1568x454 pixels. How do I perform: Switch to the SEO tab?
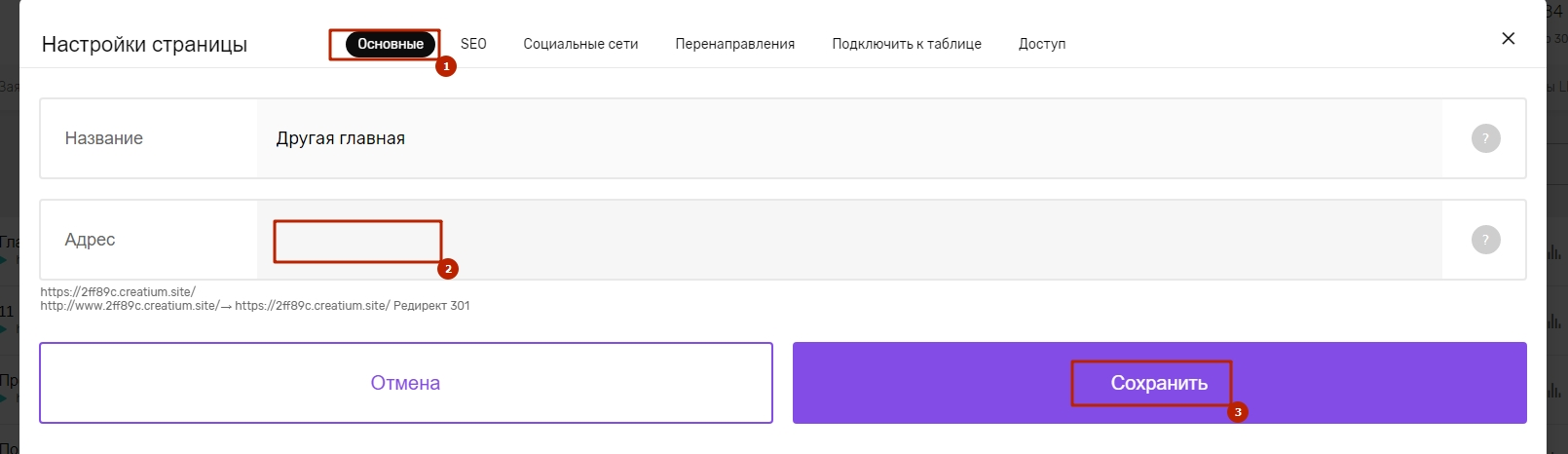(x=473, y=44)
